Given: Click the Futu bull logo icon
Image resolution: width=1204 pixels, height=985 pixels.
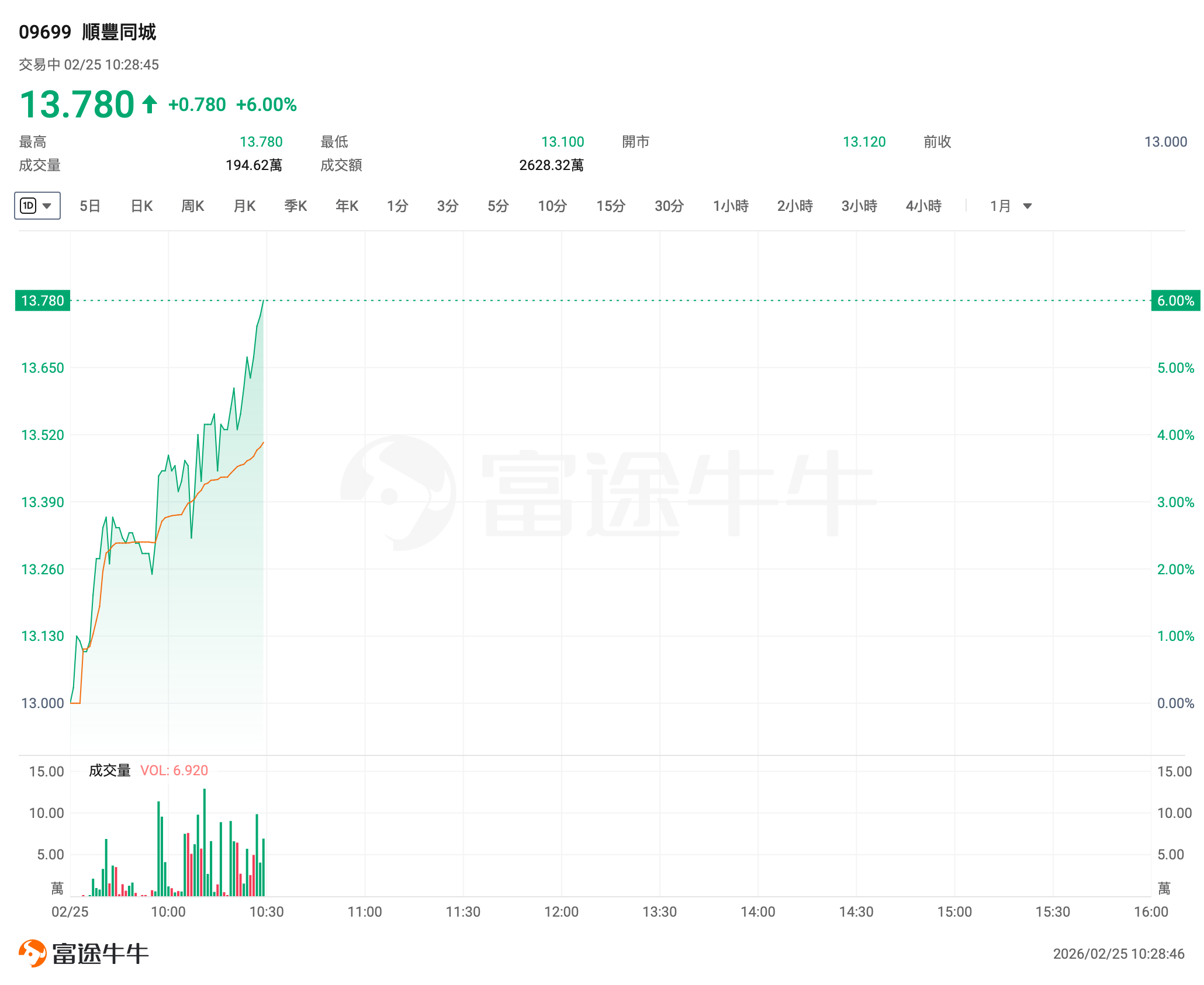Looking at the screenshot, I should [x=33, y=953].
